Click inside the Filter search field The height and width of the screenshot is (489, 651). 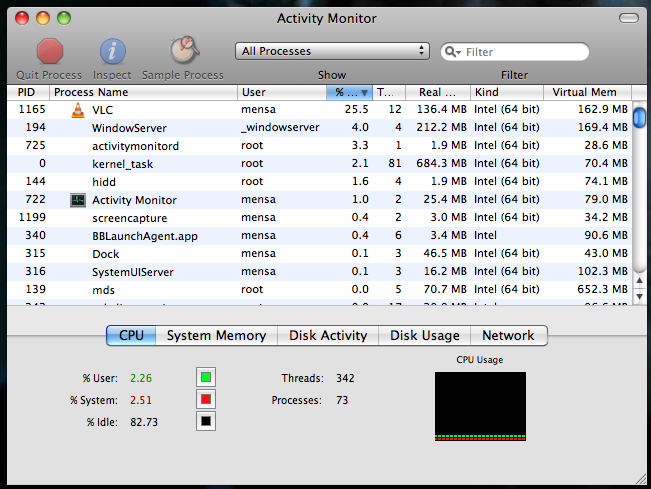[x=515, y=52]
